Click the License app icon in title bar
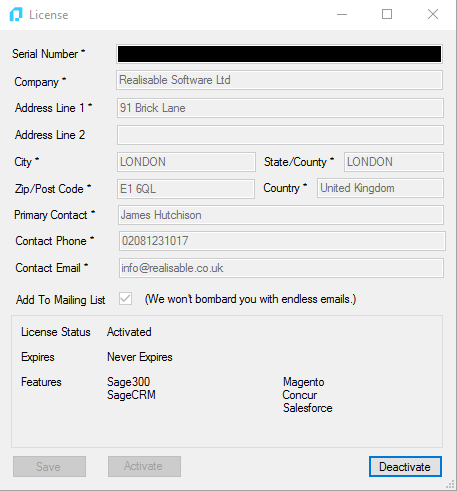This screenshot has width=457, height=491. coord(16,15)
